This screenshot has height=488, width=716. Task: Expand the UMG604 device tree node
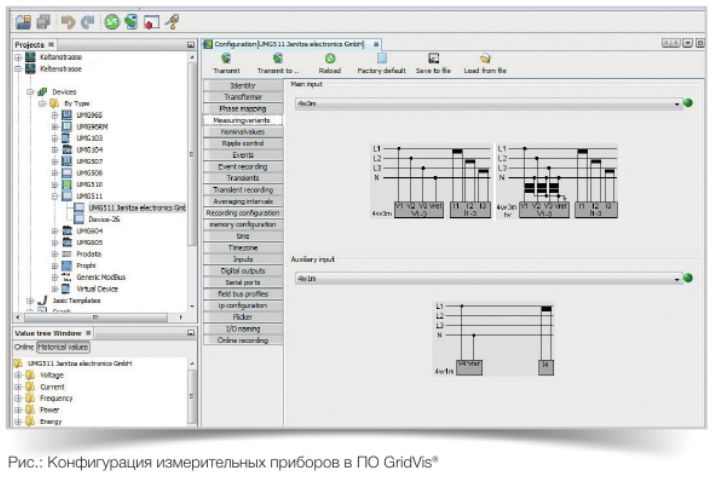[55, 231]
